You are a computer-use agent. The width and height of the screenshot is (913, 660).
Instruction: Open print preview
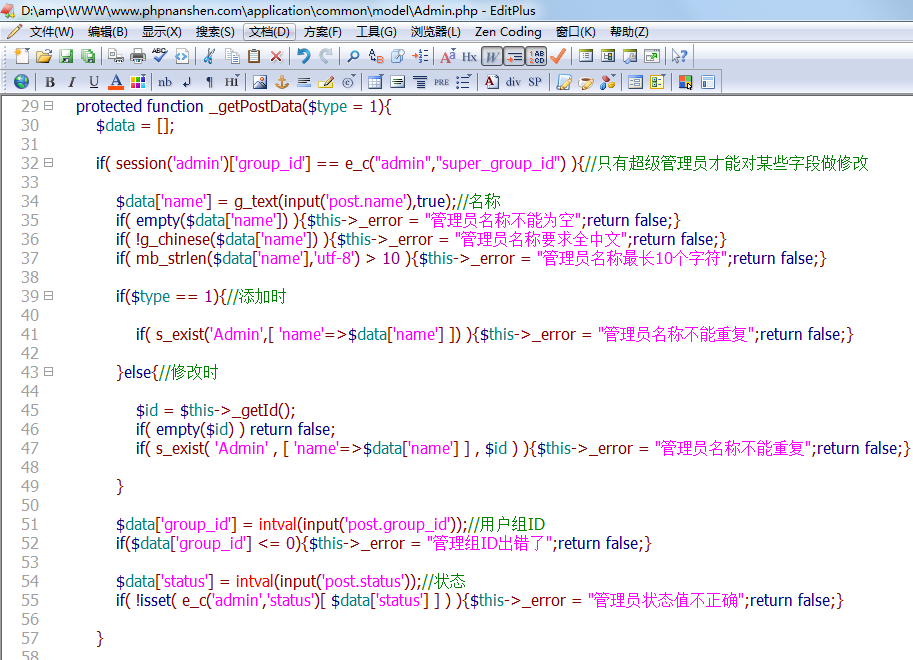116,57
